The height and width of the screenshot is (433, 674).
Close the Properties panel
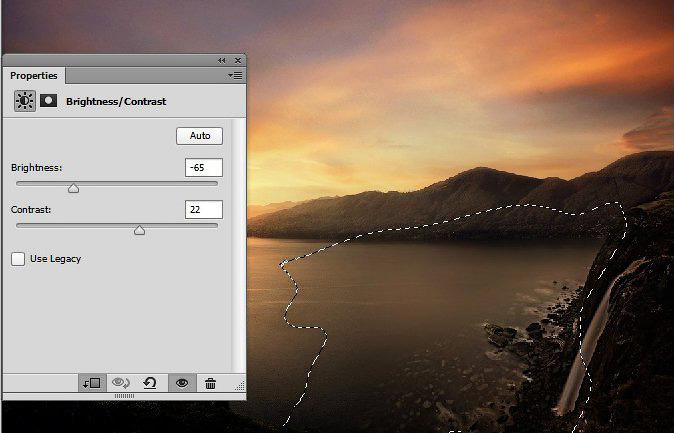click(238, 61)
